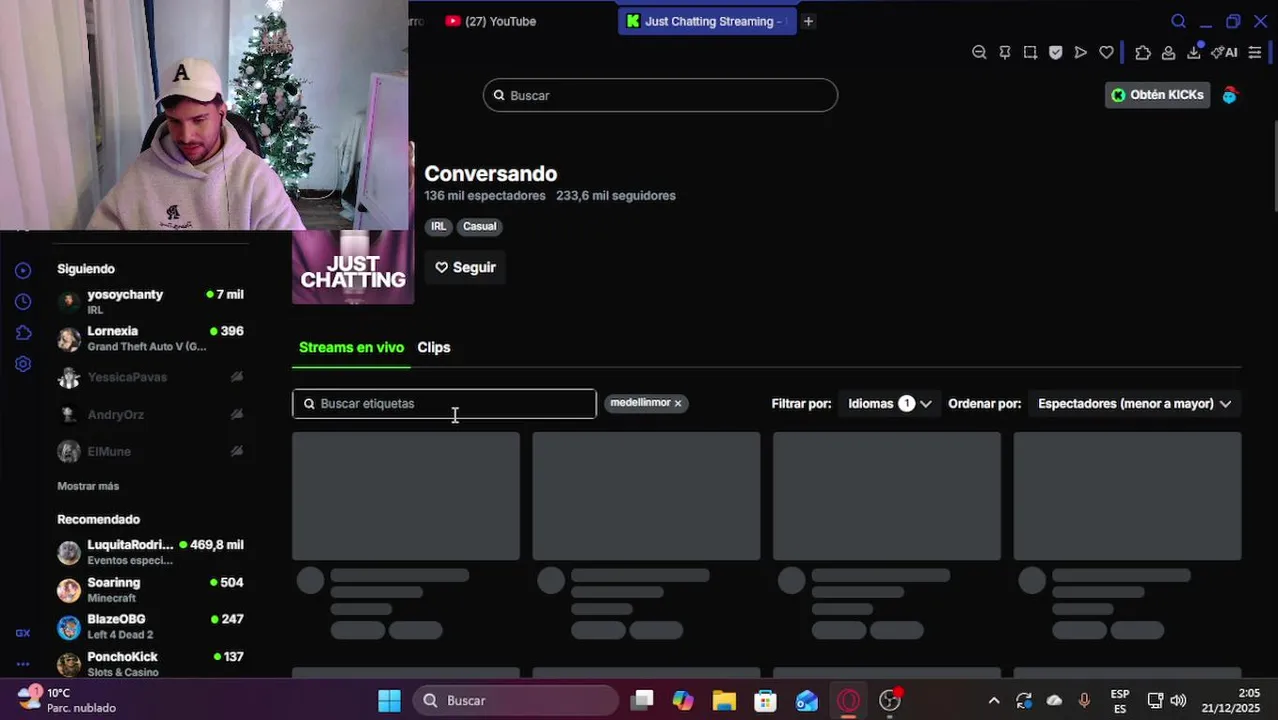Open the player icon in Opera sidebar
1278x720 pixels.
(23, 270)
